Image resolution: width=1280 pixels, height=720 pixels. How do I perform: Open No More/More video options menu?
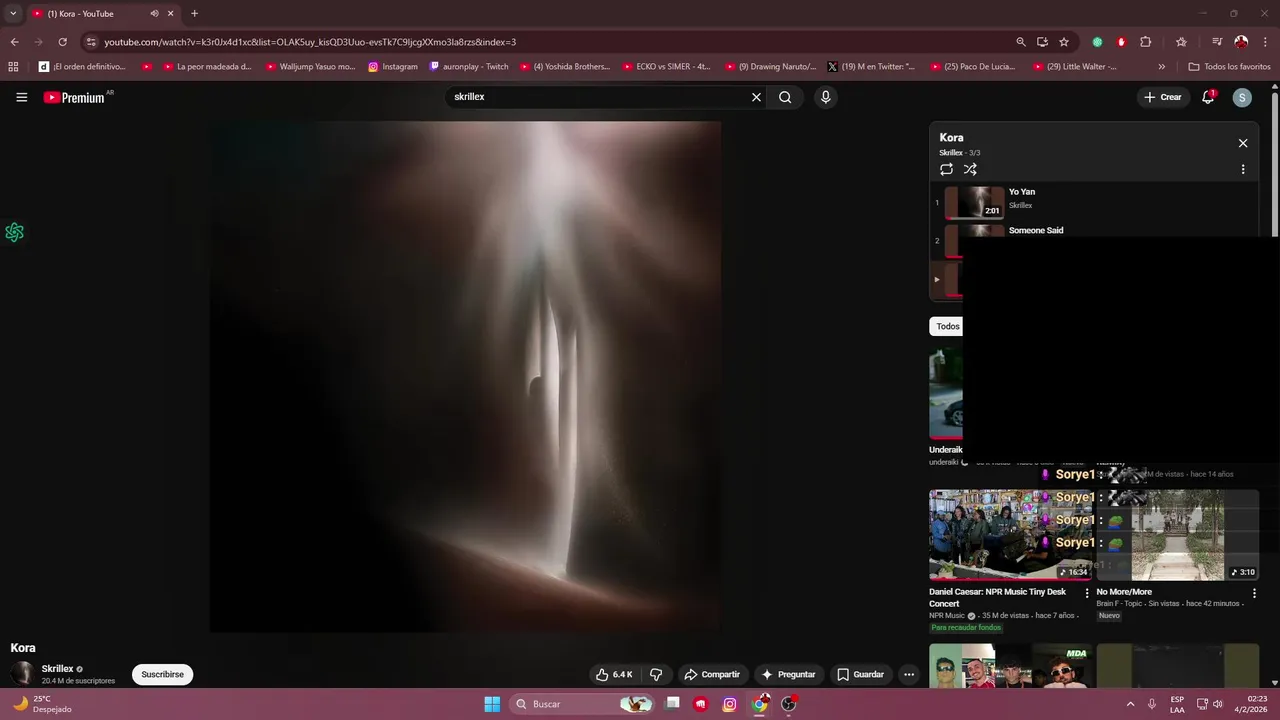[1254, 593]
